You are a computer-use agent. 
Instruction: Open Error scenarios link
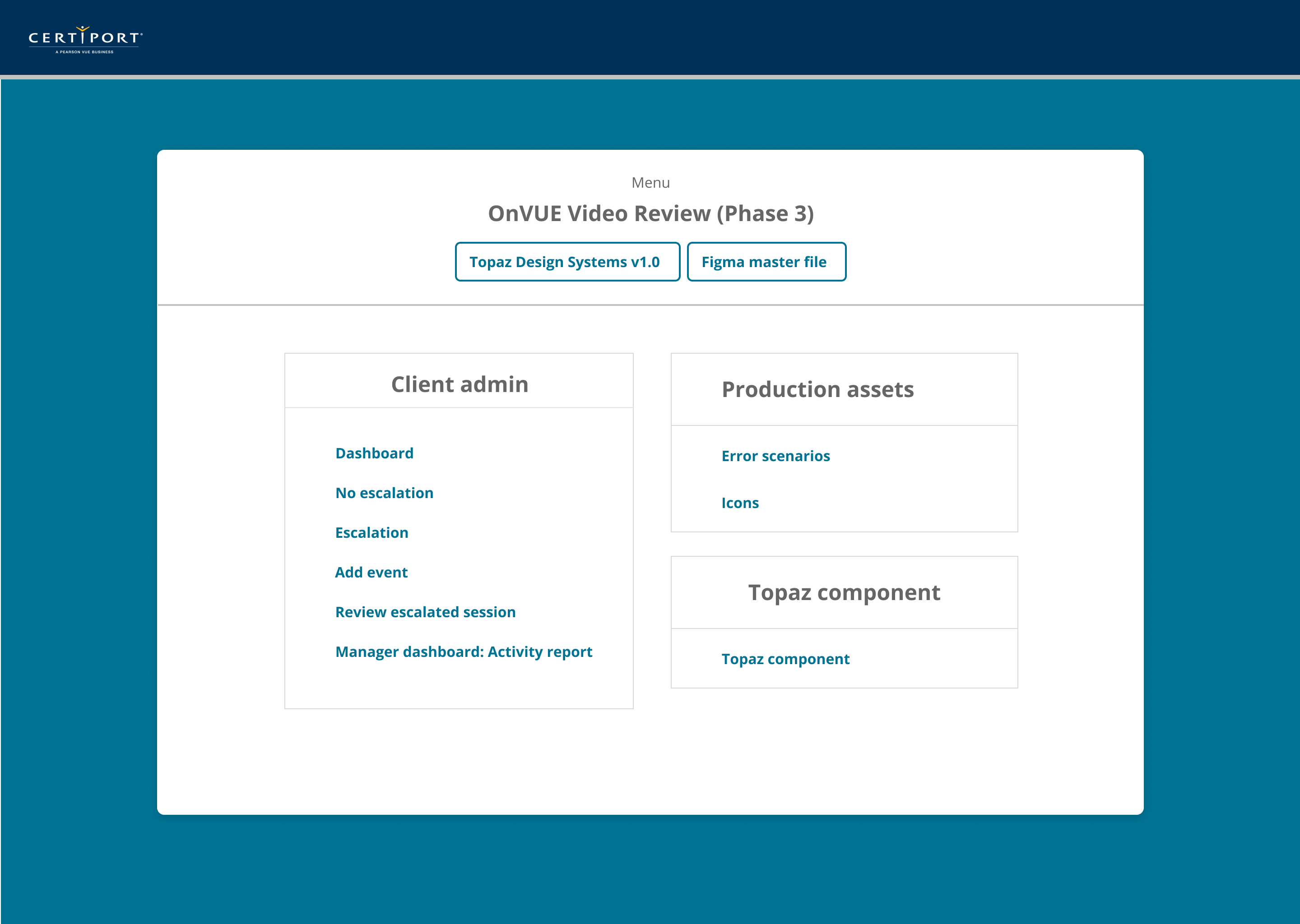(x=776, y=456)
